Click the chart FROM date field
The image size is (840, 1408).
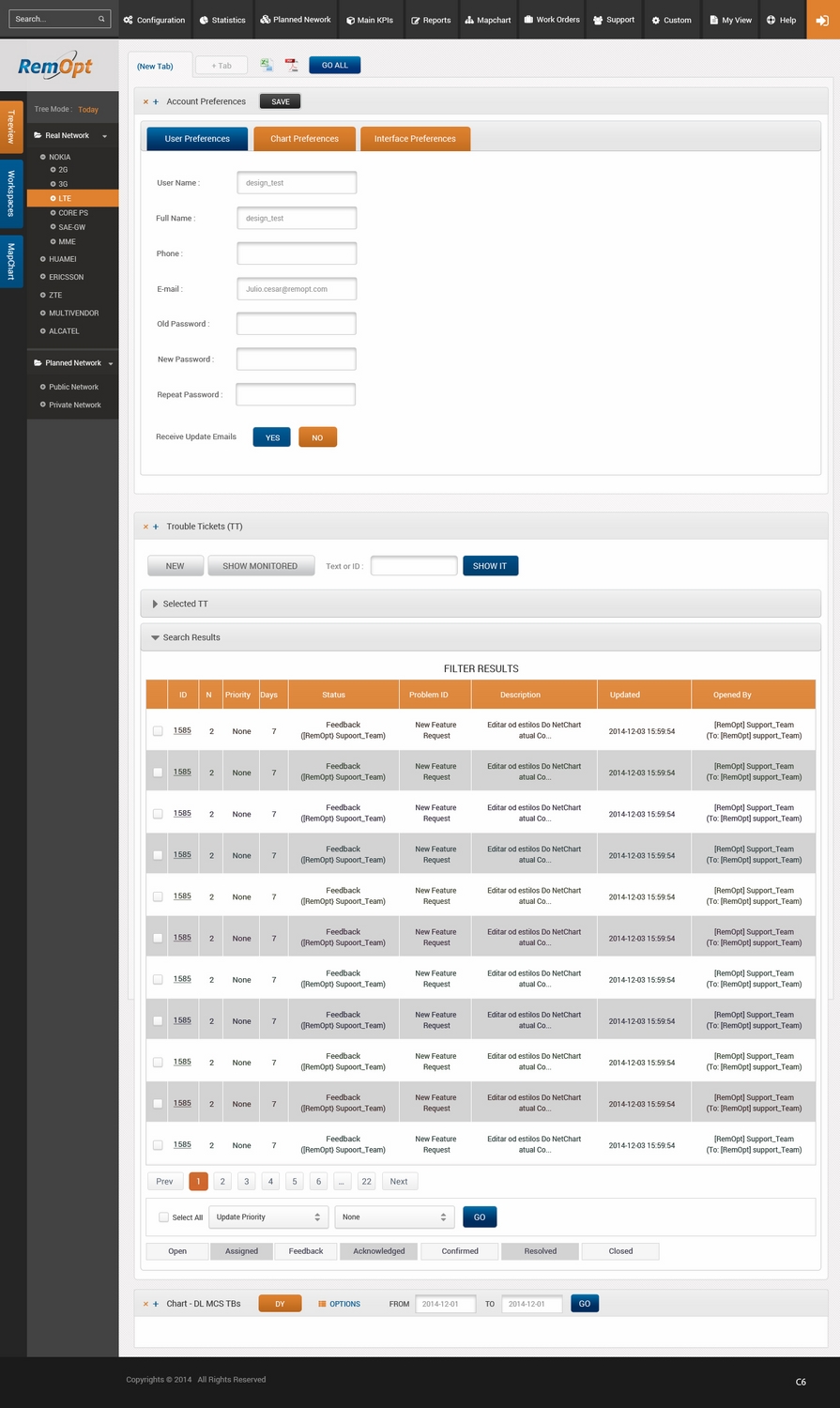[445, 1304]
